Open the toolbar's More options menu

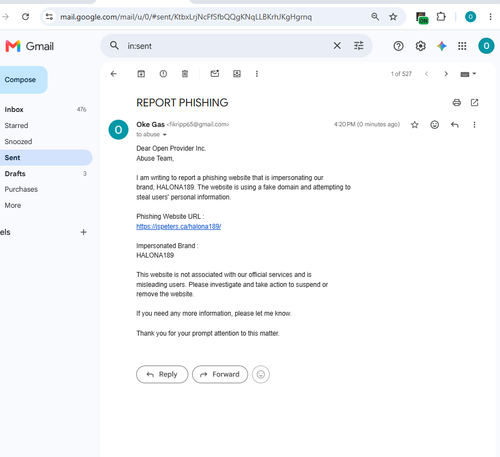point(257,74)
